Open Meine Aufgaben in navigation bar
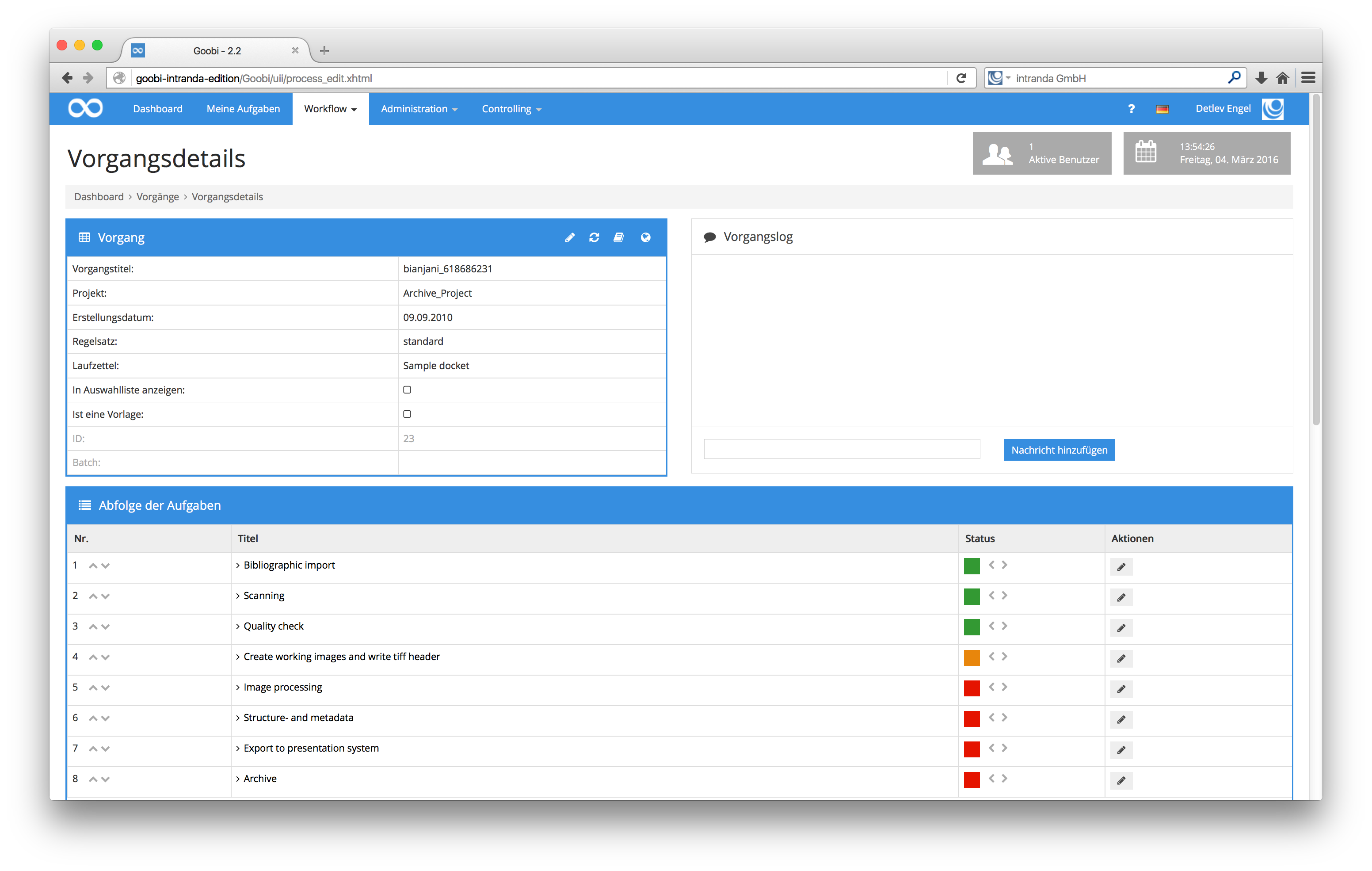The width and height of the screenshot is (1372, 871). tap(243, 109)
